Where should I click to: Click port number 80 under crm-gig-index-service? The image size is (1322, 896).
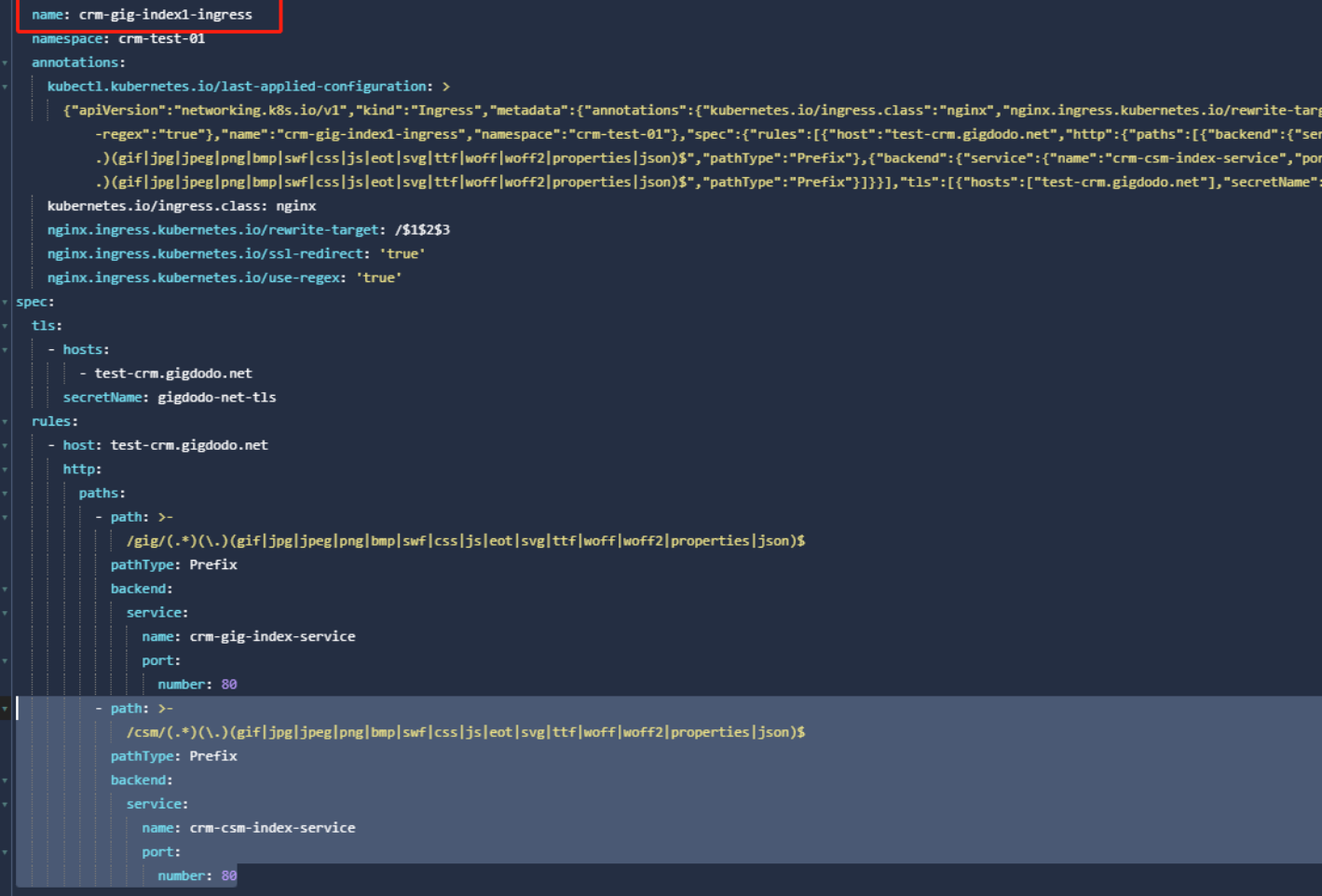coord(228,685)
